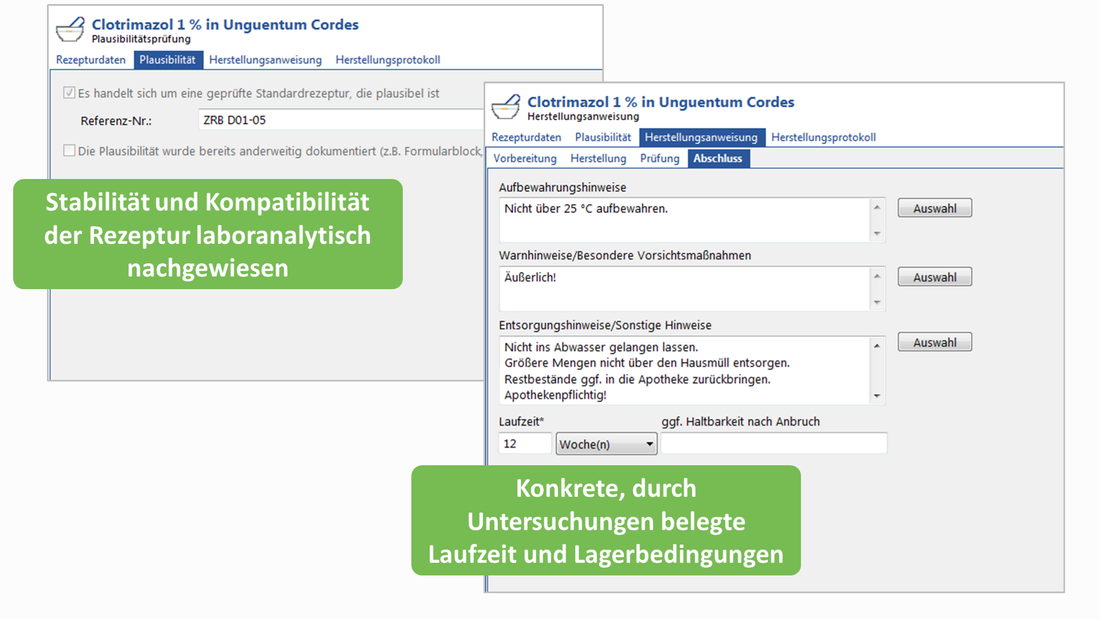Image resolution: width=1100 pixels, height=619 pixels.
Task: Click 'Größere Mengen nicht über den Hausmüll' line
Action: pyautogui.click(x=647, y=363)
